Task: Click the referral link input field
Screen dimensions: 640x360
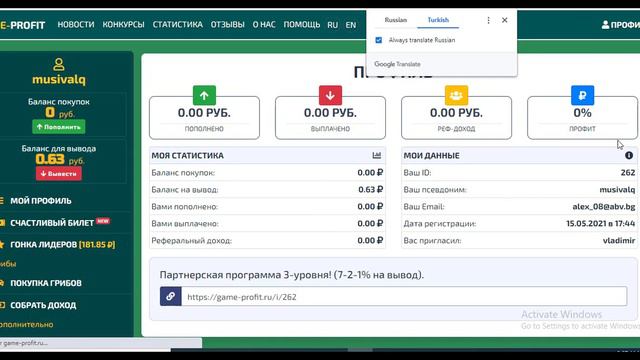Action: [x=404, y=296]
